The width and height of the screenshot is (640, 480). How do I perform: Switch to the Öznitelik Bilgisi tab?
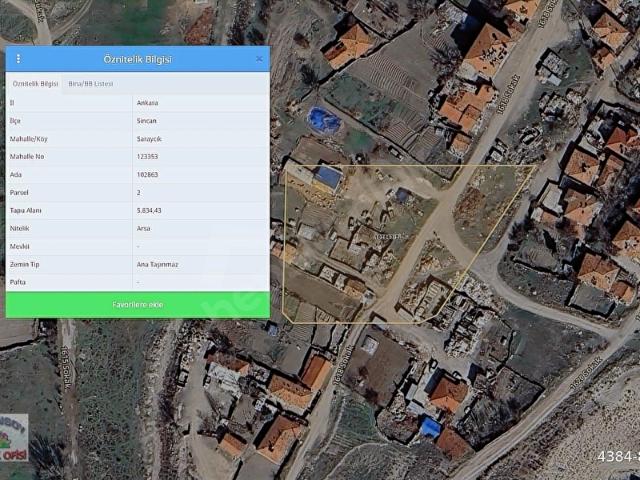pyautogui.click(x=35, y=84)
